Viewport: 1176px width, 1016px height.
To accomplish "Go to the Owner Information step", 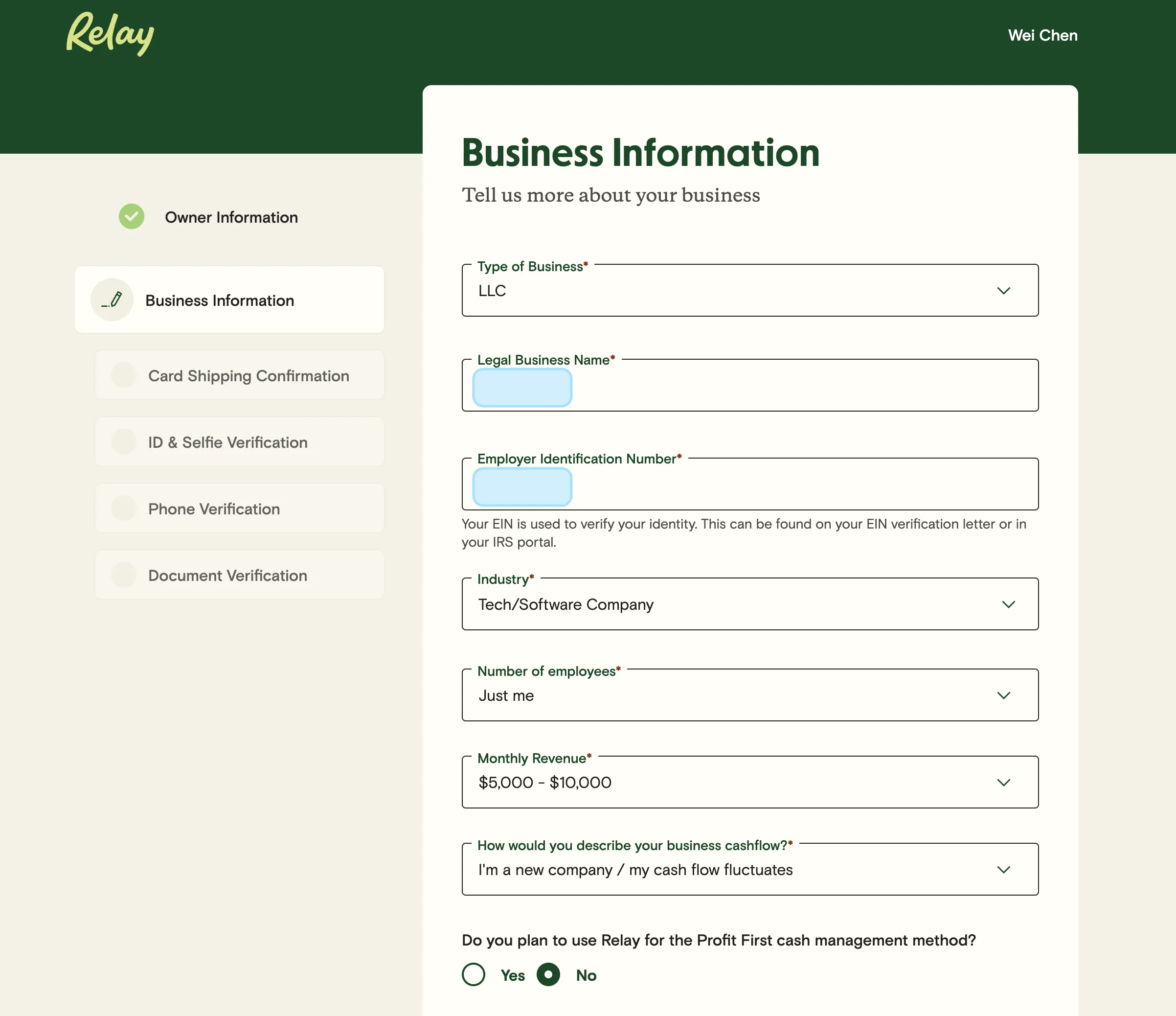I will [231, 217].
